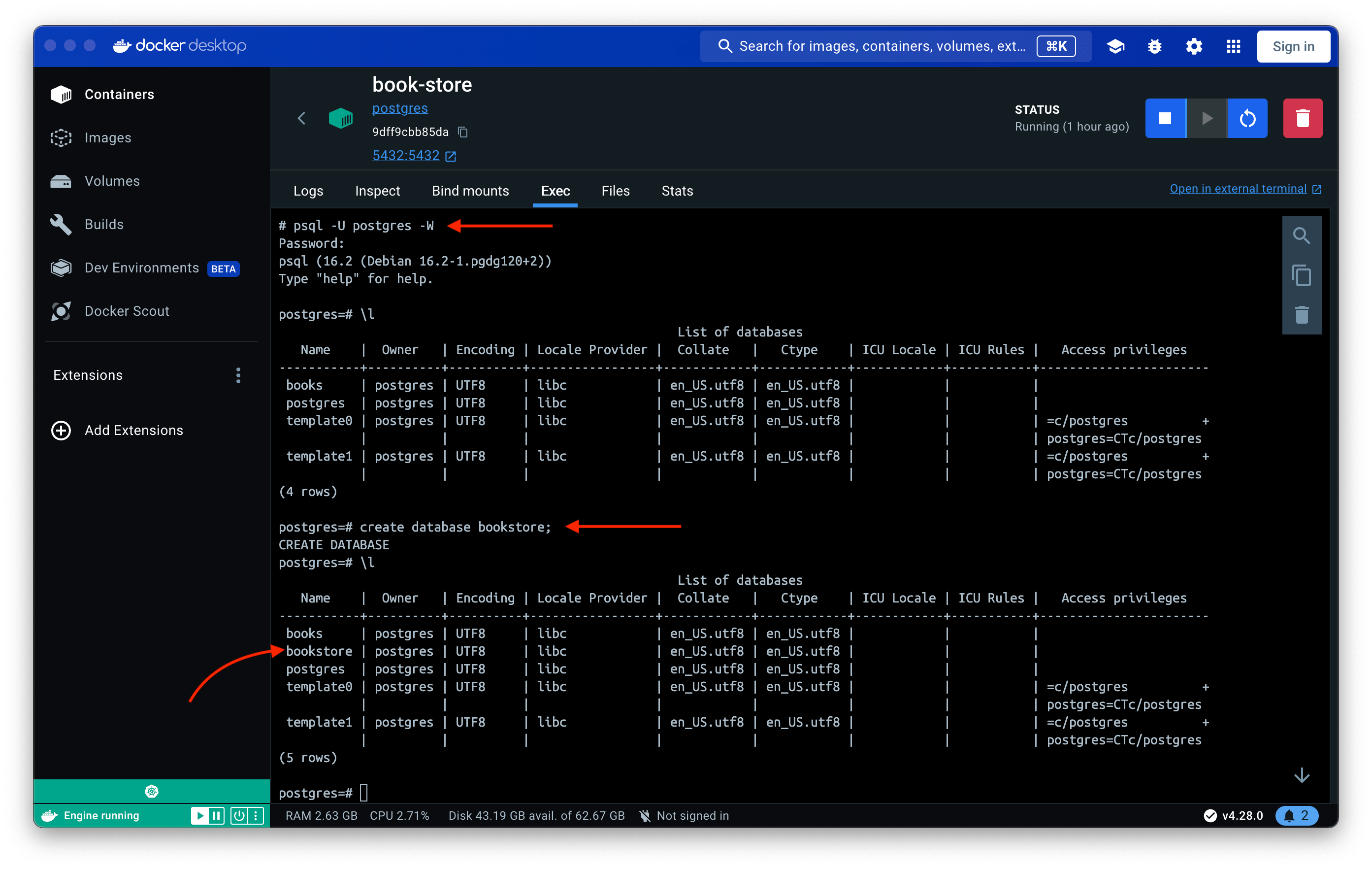Click the Sign in button

1293,46
